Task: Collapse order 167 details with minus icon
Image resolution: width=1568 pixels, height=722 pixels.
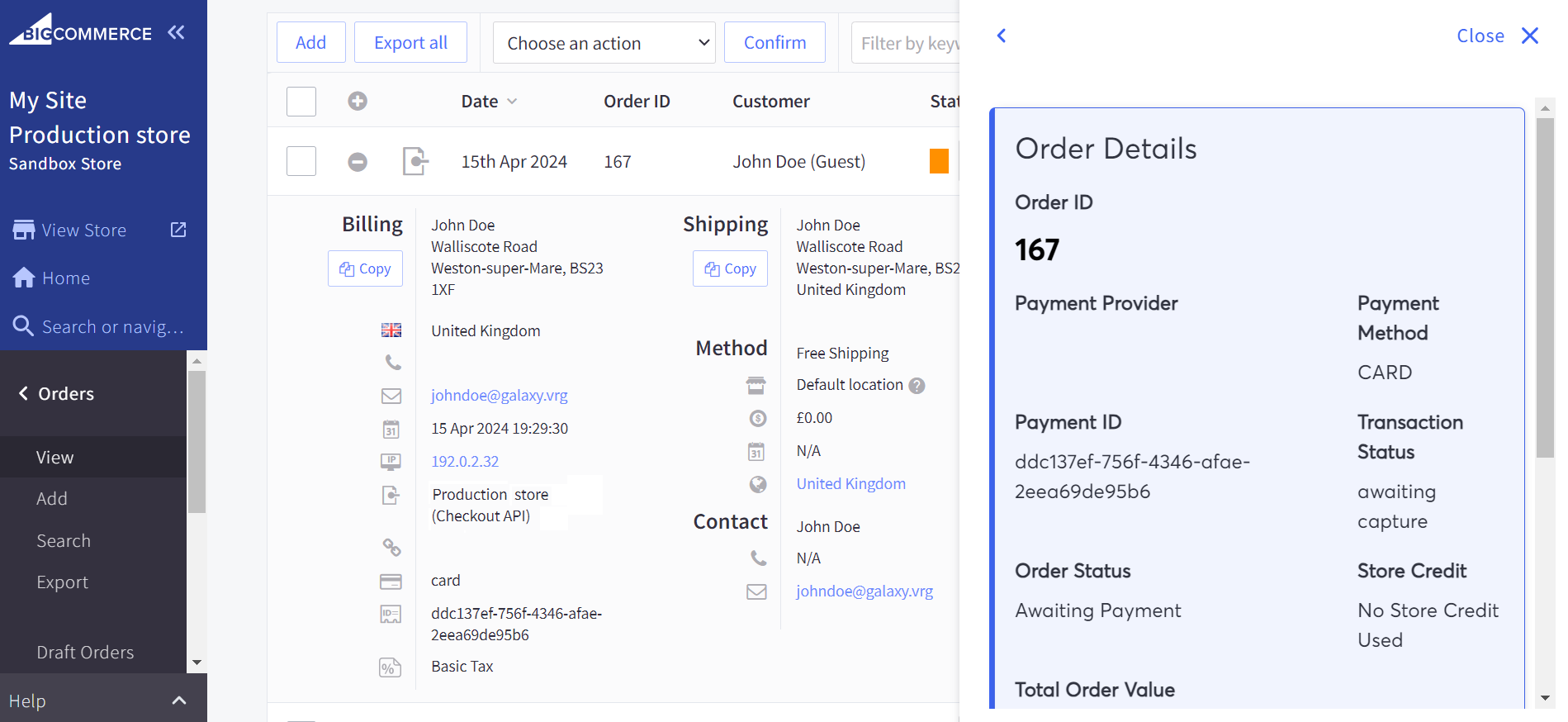Action: (358, 162)
